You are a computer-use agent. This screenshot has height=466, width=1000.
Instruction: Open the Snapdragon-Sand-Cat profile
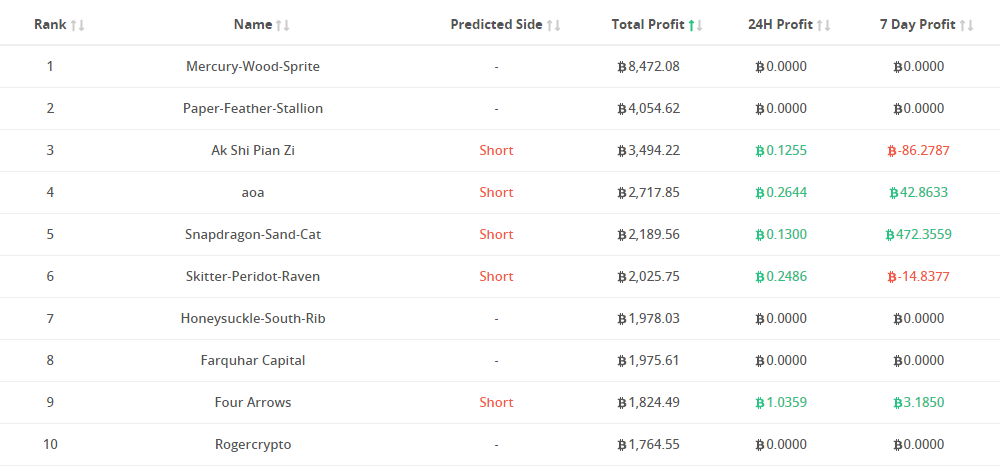pos(253,234)
